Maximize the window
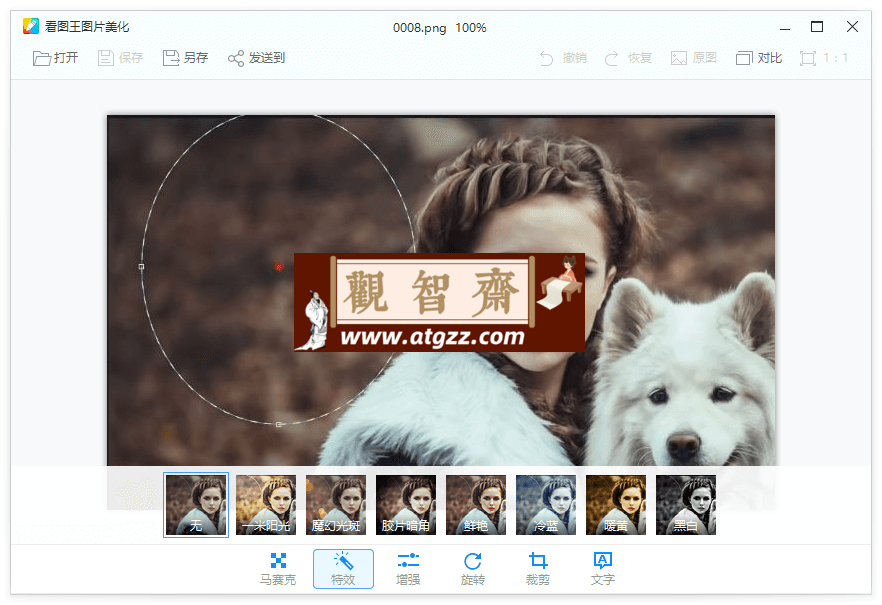 (817, 26)
